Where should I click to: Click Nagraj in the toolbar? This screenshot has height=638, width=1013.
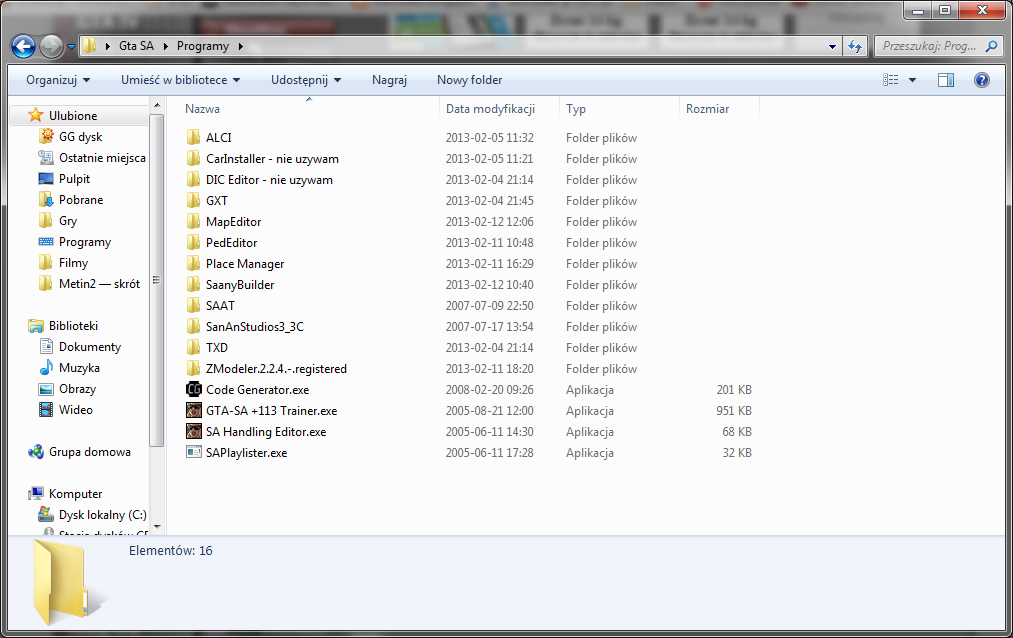point(389,80)
